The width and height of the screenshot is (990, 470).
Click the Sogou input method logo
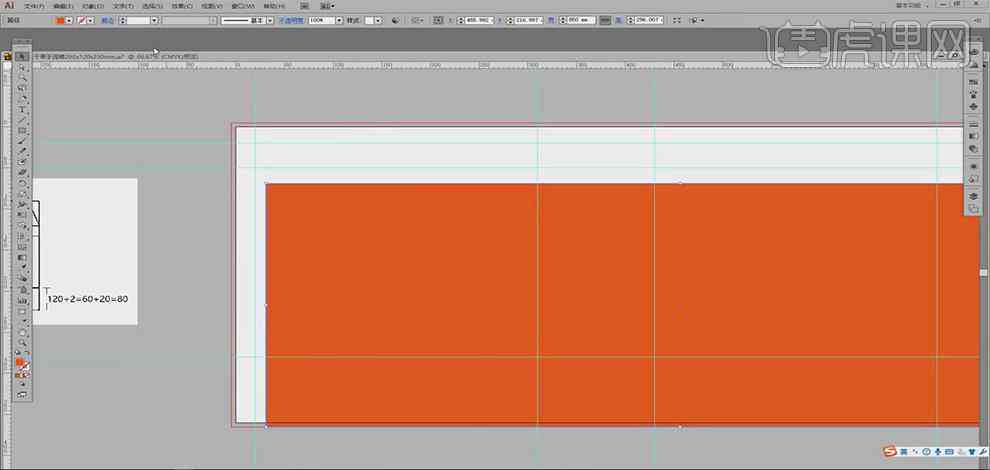[x=889, y=451]
